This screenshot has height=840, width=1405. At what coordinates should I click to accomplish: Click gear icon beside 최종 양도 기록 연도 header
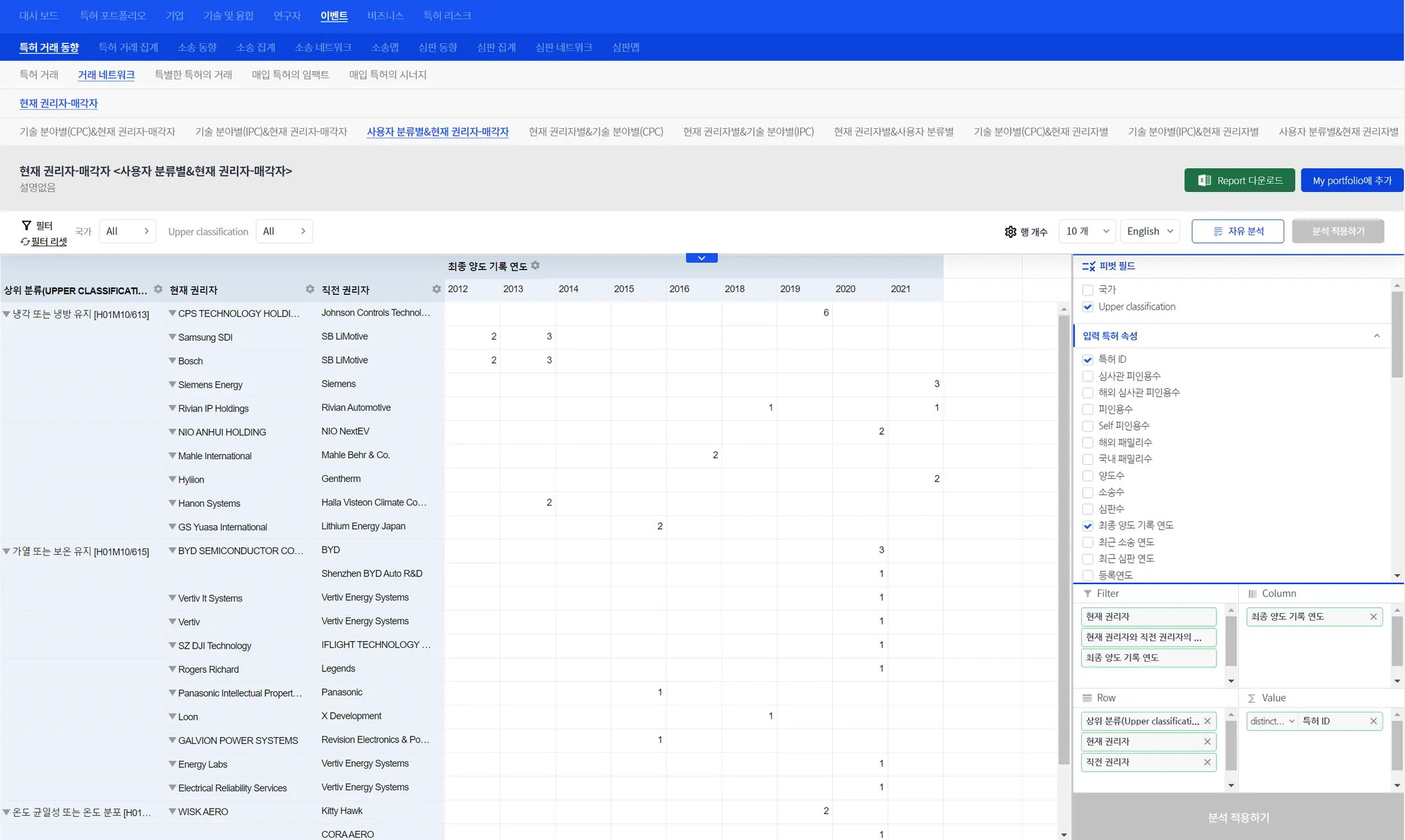[x=536, y=265]
